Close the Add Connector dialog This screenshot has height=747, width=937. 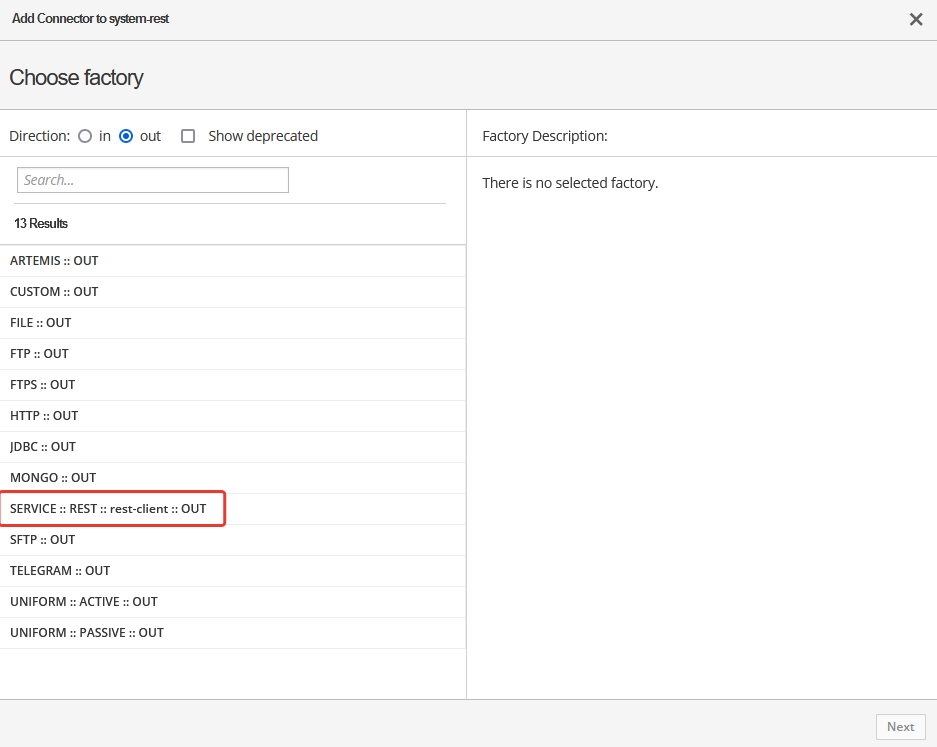915,19
